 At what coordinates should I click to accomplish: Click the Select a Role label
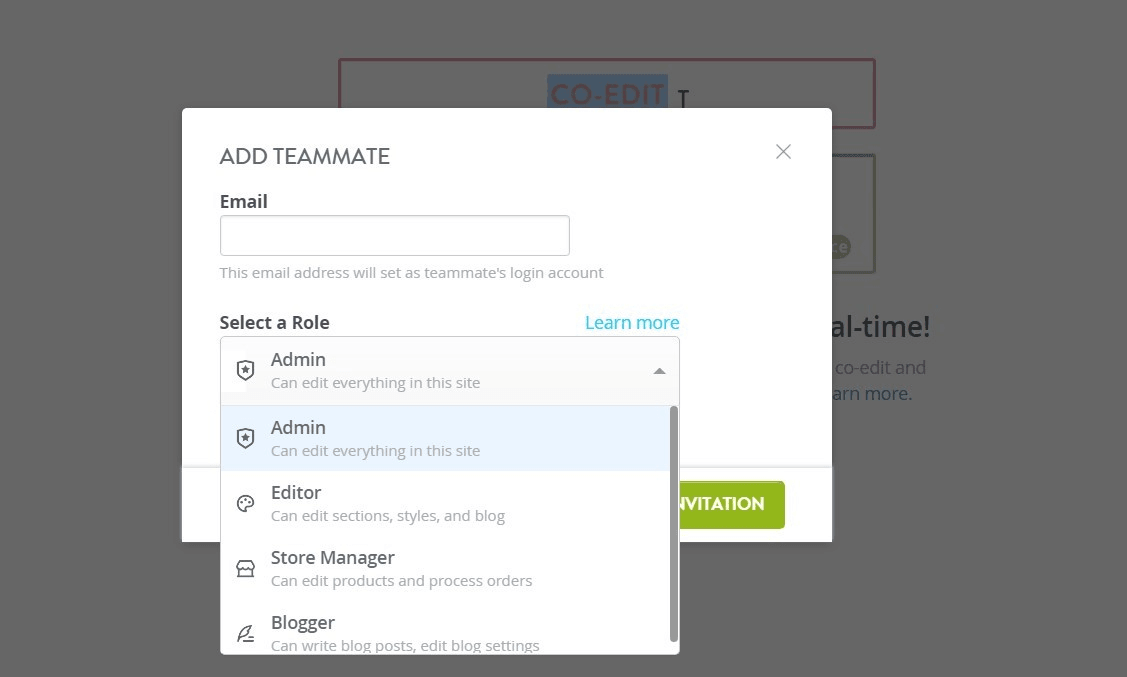(274, 322)
